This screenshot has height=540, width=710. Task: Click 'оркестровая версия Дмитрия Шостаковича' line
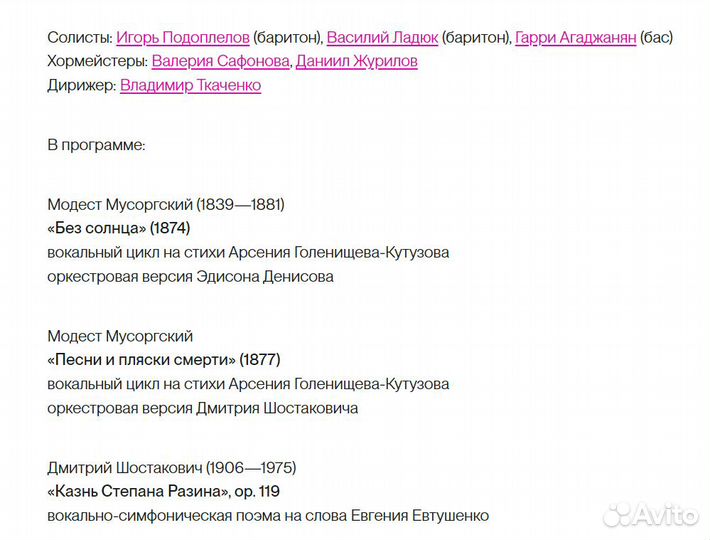pos(202,408)
